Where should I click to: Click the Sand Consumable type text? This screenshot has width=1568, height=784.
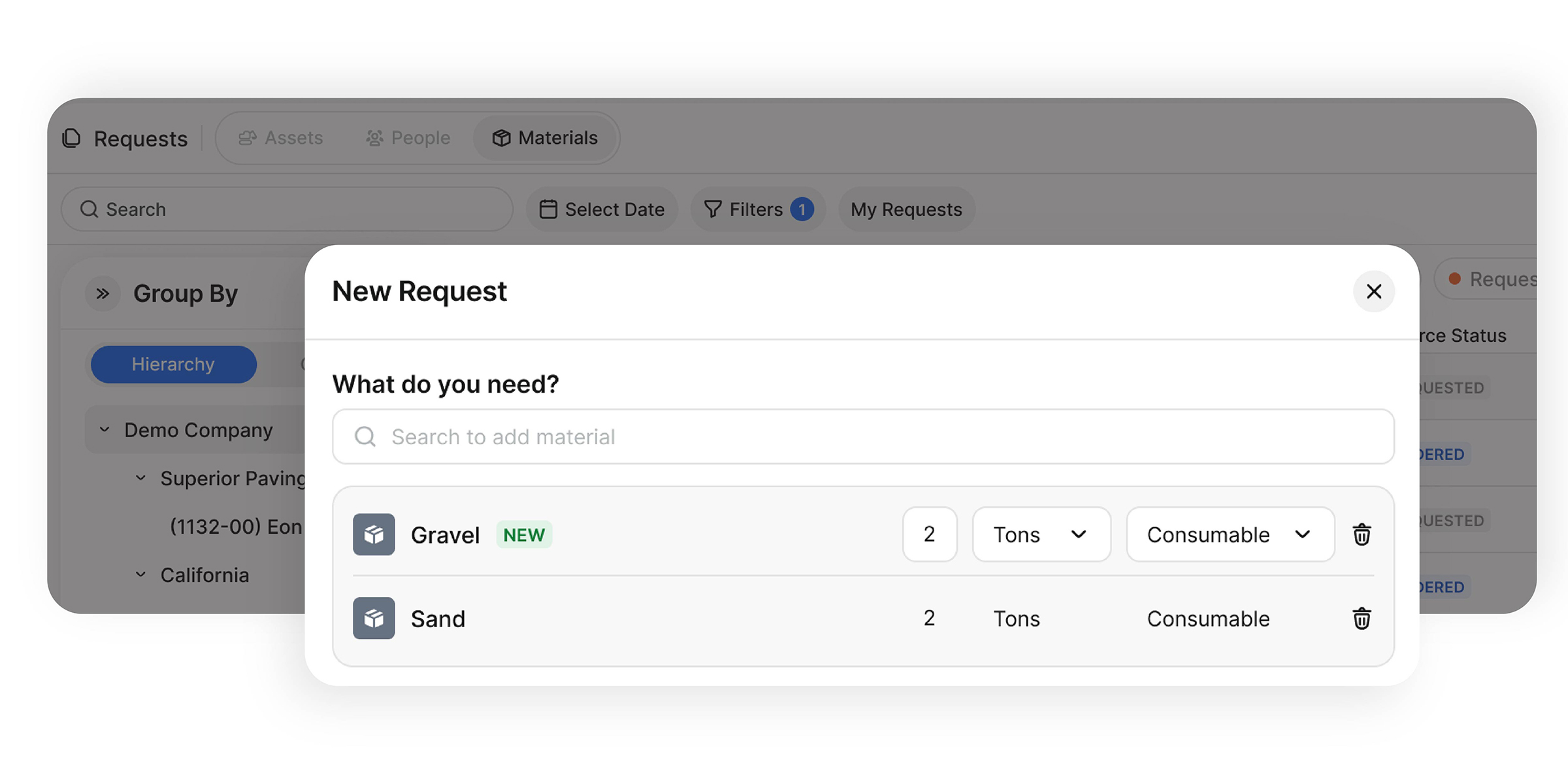click(1209, 619)
